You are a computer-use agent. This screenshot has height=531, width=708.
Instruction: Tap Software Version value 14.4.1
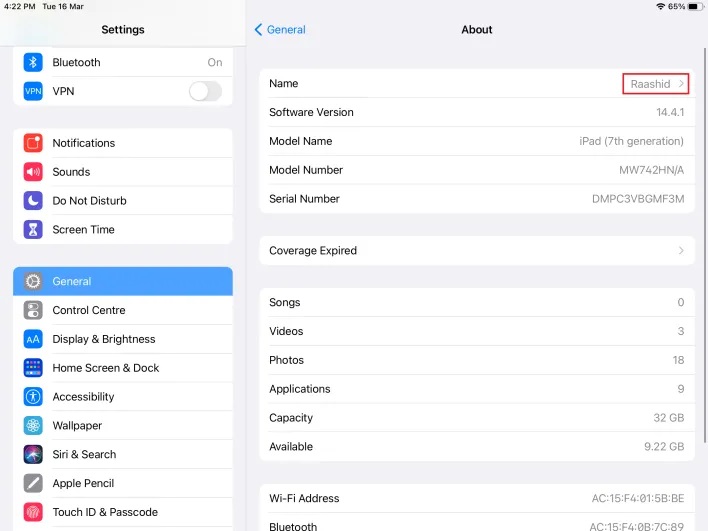(x=670, y=112)
